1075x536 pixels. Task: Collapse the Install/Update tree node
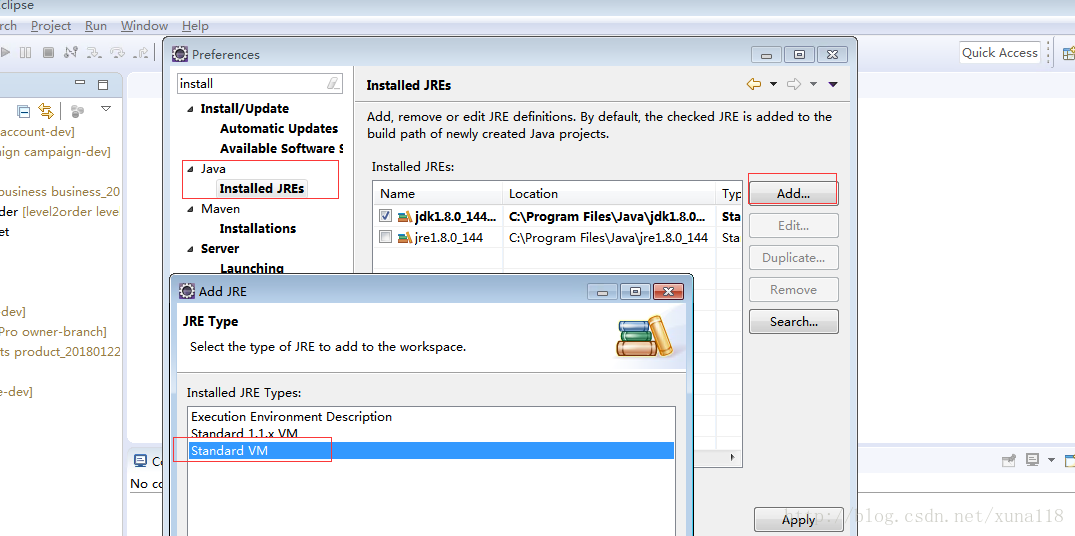[190, 110]
